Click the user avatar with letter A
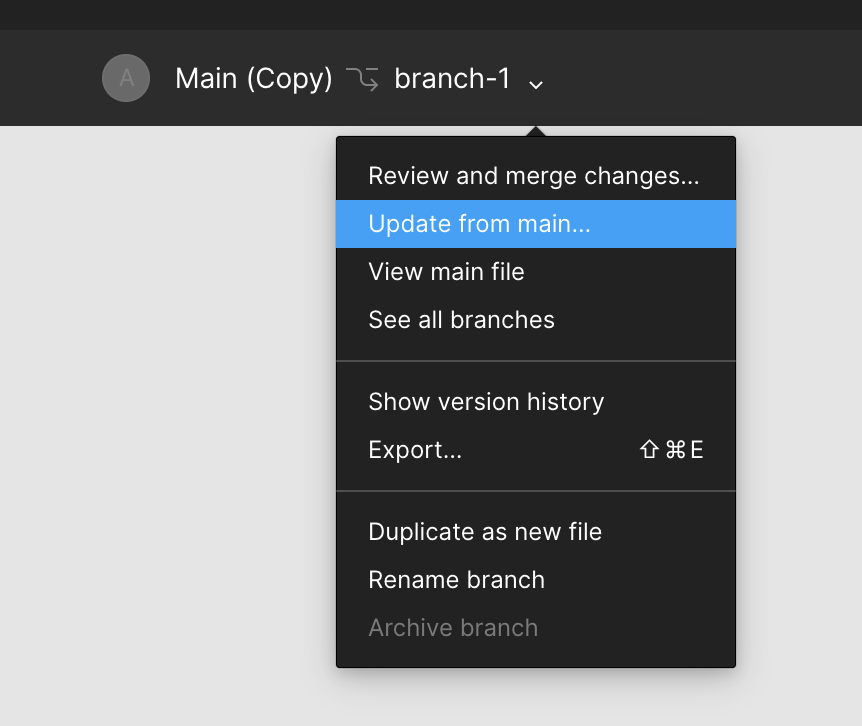 (x=126, y=78)
